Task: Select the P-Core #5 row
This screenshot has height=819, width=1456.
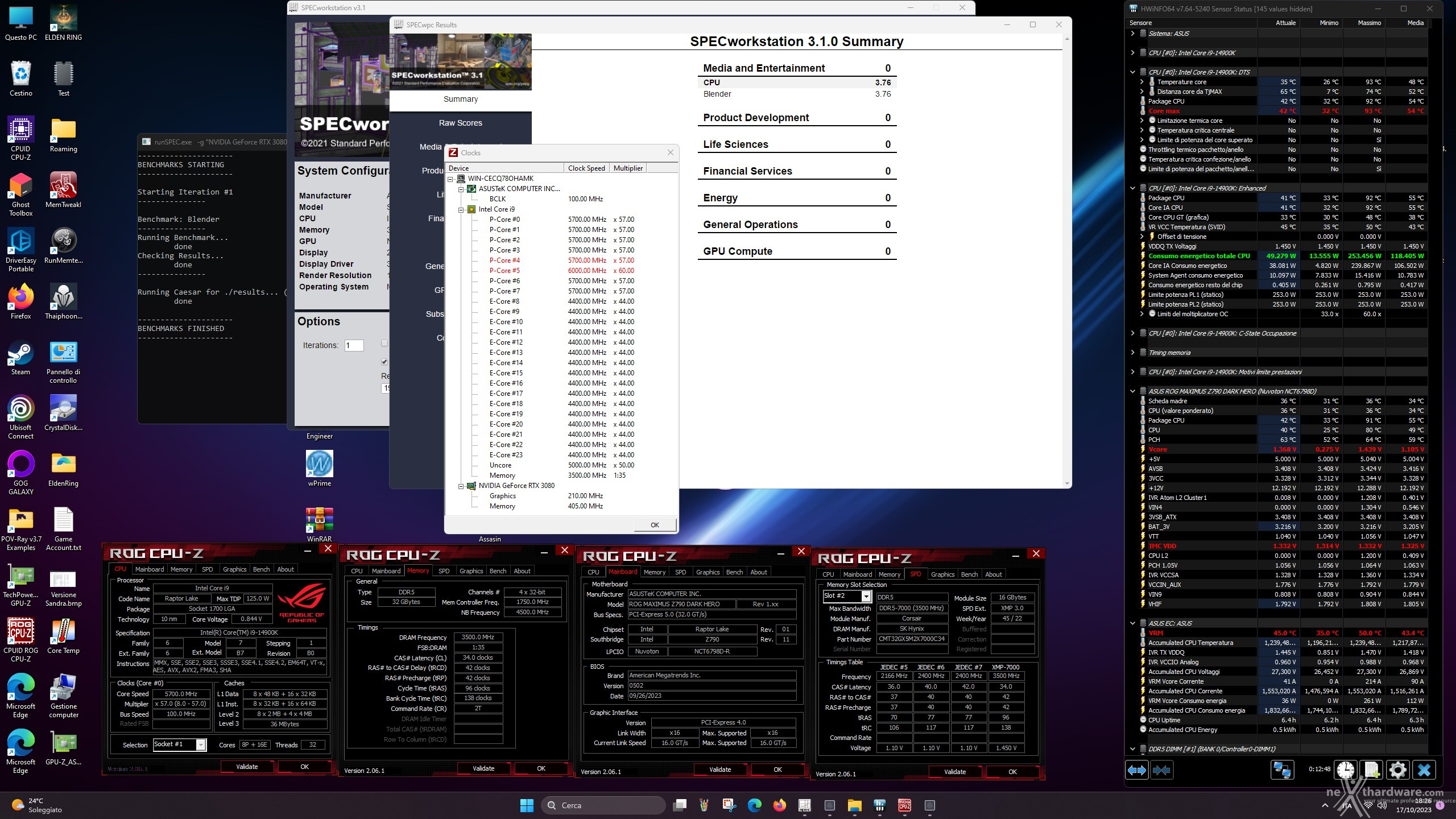Action: [562, 271]
